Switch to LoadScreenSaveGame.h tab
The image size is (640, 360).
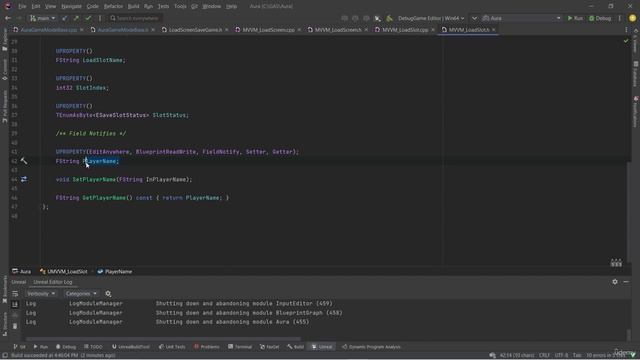point(195,30)
